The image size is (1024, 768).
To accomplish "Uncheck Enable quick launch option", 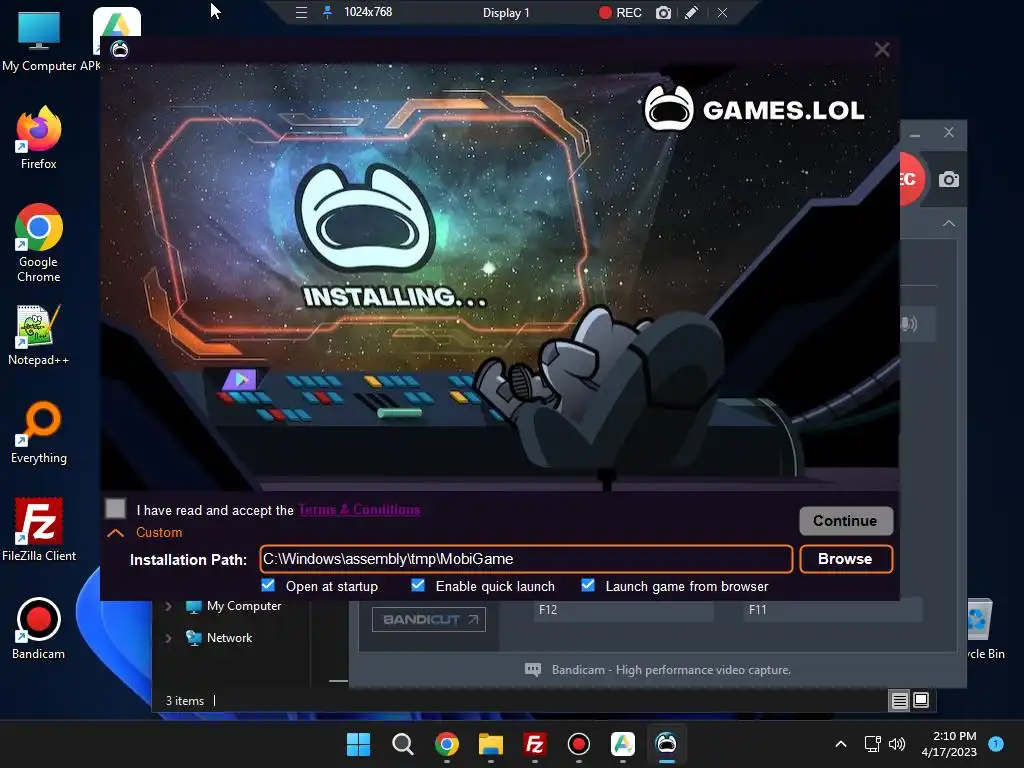I will click(x=418, y=585).
